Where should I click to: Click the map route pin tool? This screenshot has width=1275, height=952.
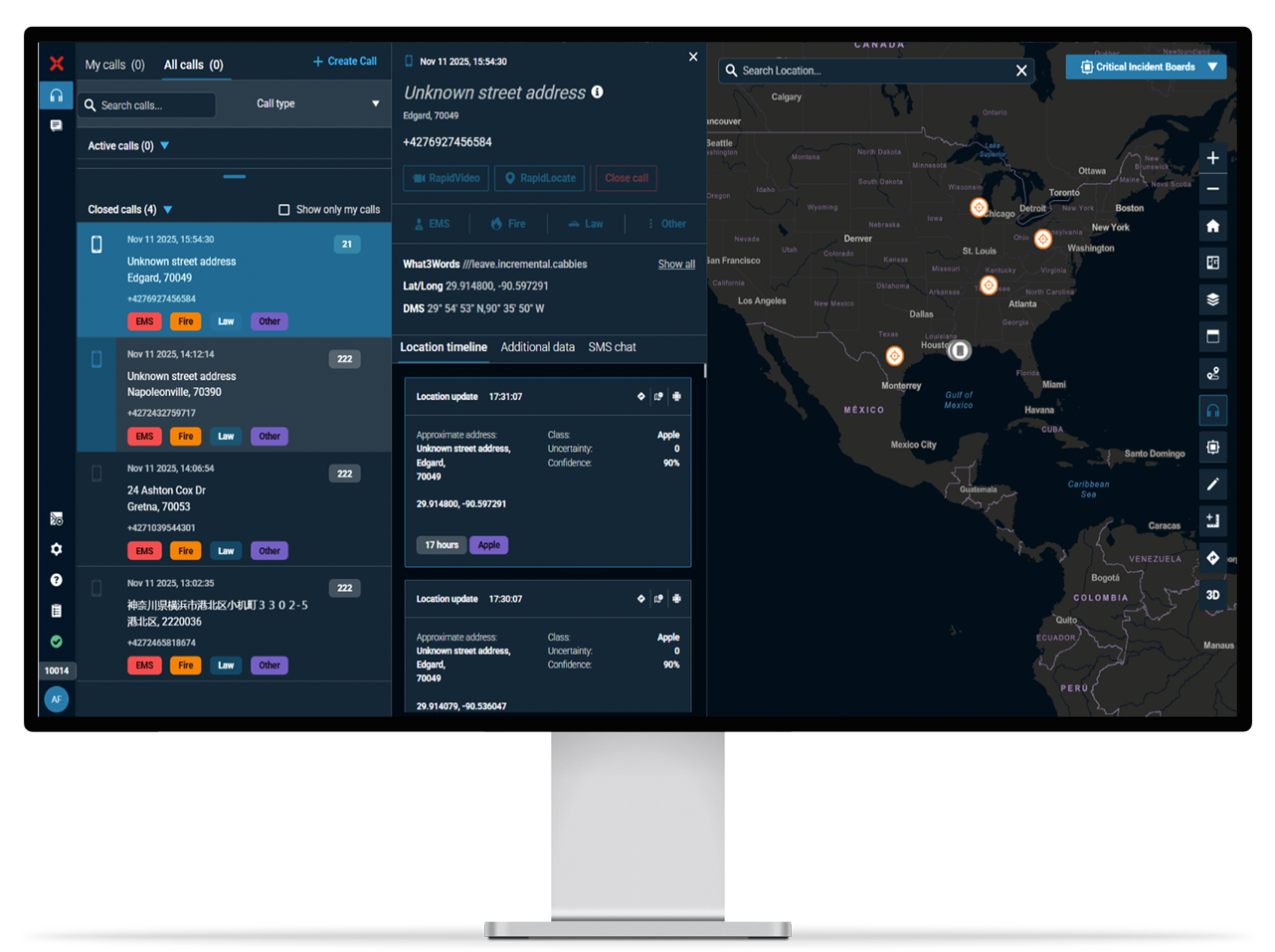click(x=1212, y=374)
